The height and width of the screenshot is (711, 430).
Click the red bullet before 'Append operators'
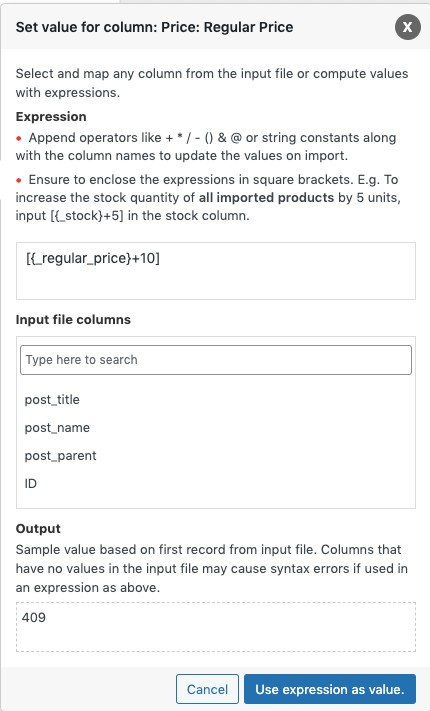[x=19, y=138]
